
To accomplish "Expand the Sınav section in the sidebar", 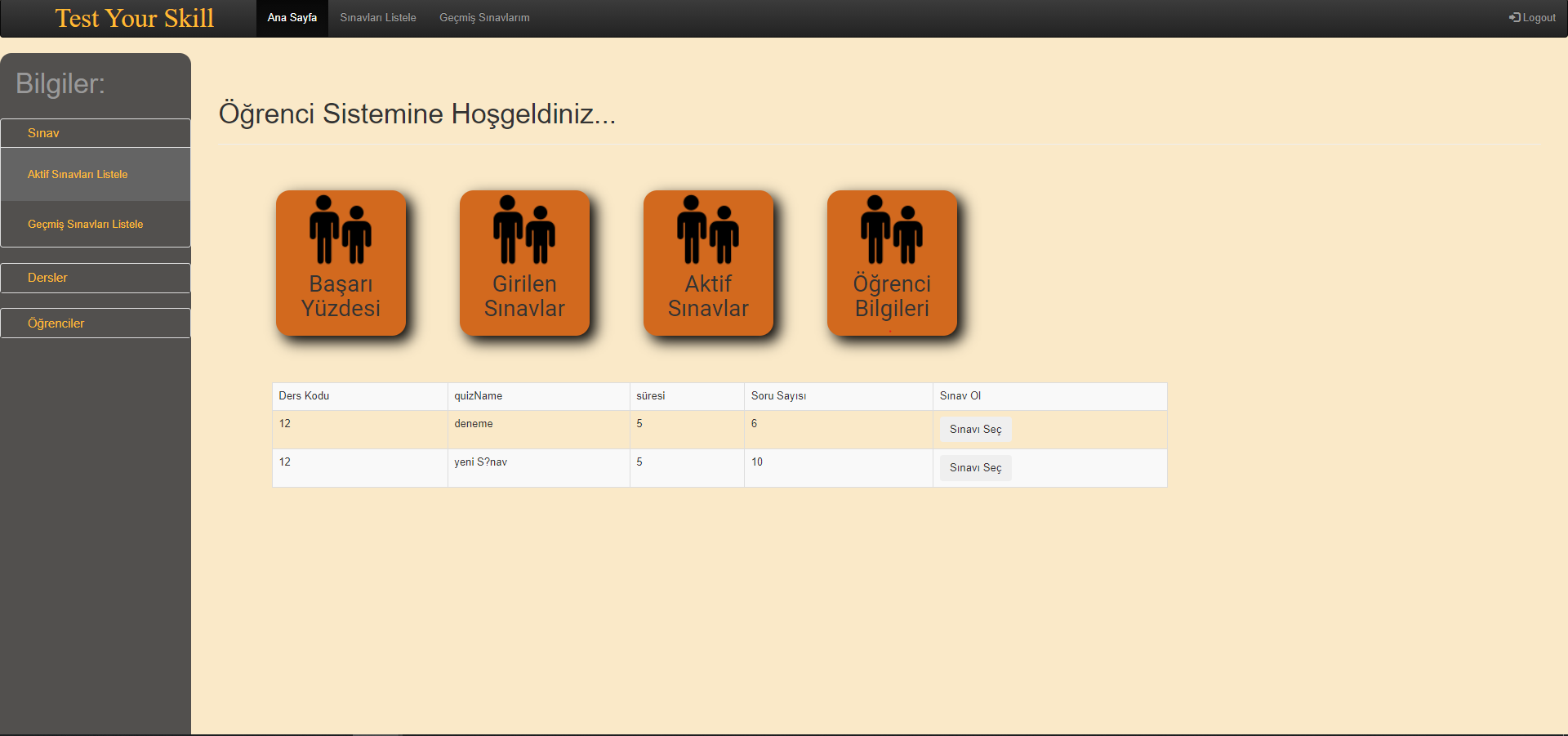I will (x=95, y=132).
